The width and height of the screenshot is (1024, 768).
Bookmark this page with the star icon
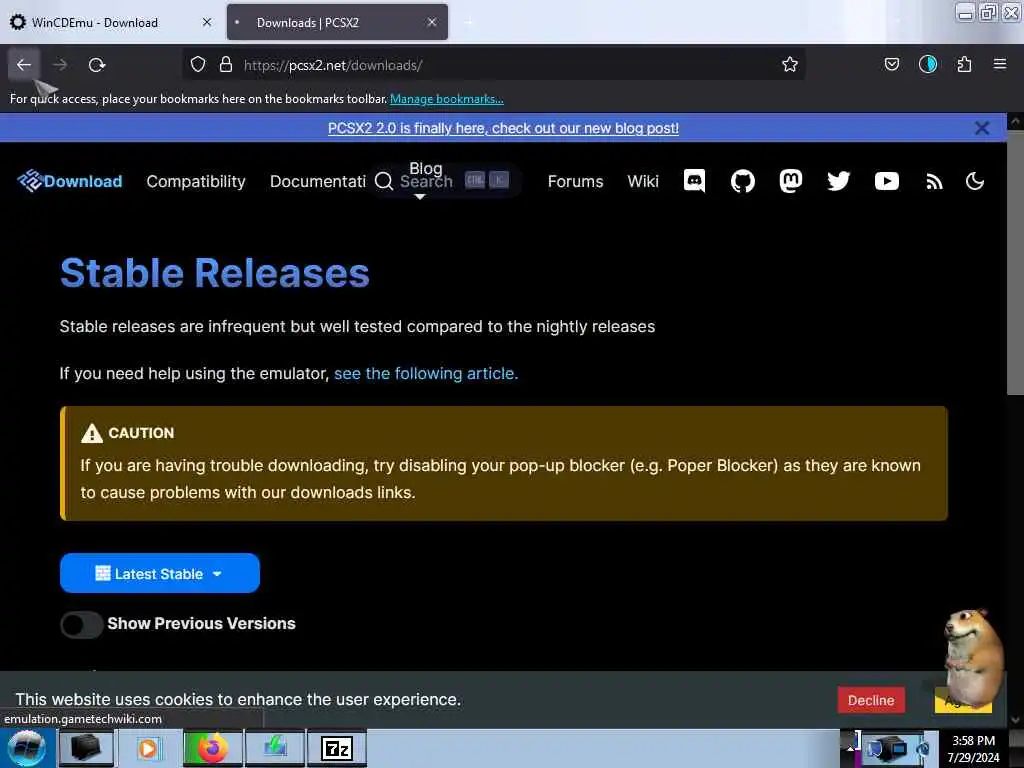click(790, 65)
